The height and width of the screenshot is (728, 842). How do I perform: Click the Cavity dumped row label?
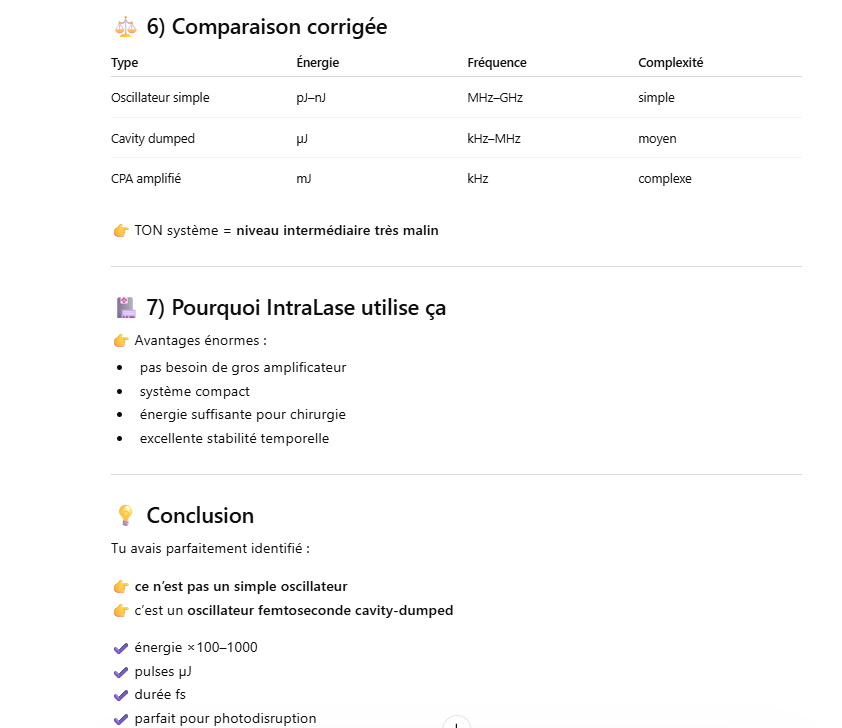[x=152, y=139]
